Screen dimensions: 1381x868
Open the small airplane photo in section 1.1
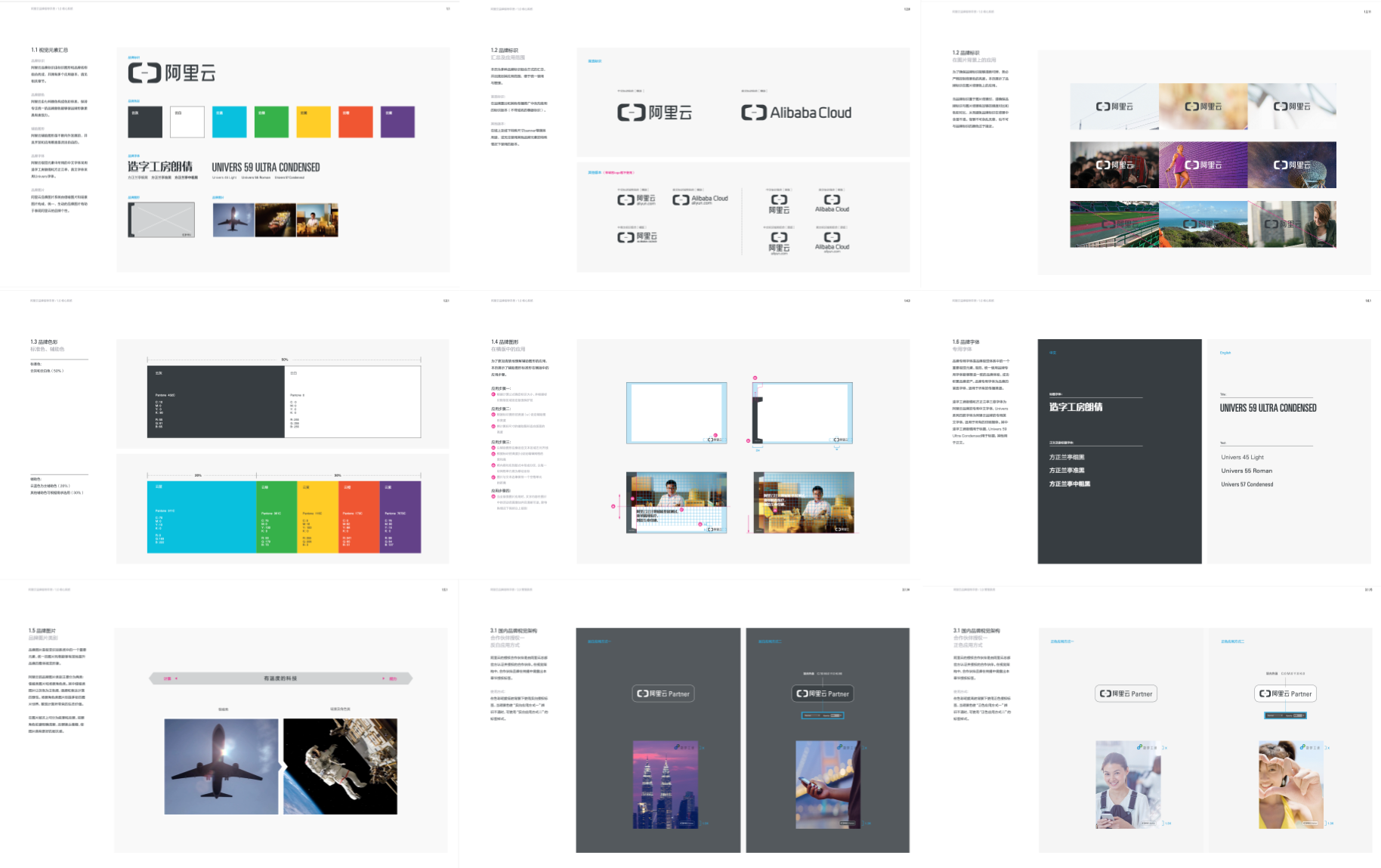[233, 220]
